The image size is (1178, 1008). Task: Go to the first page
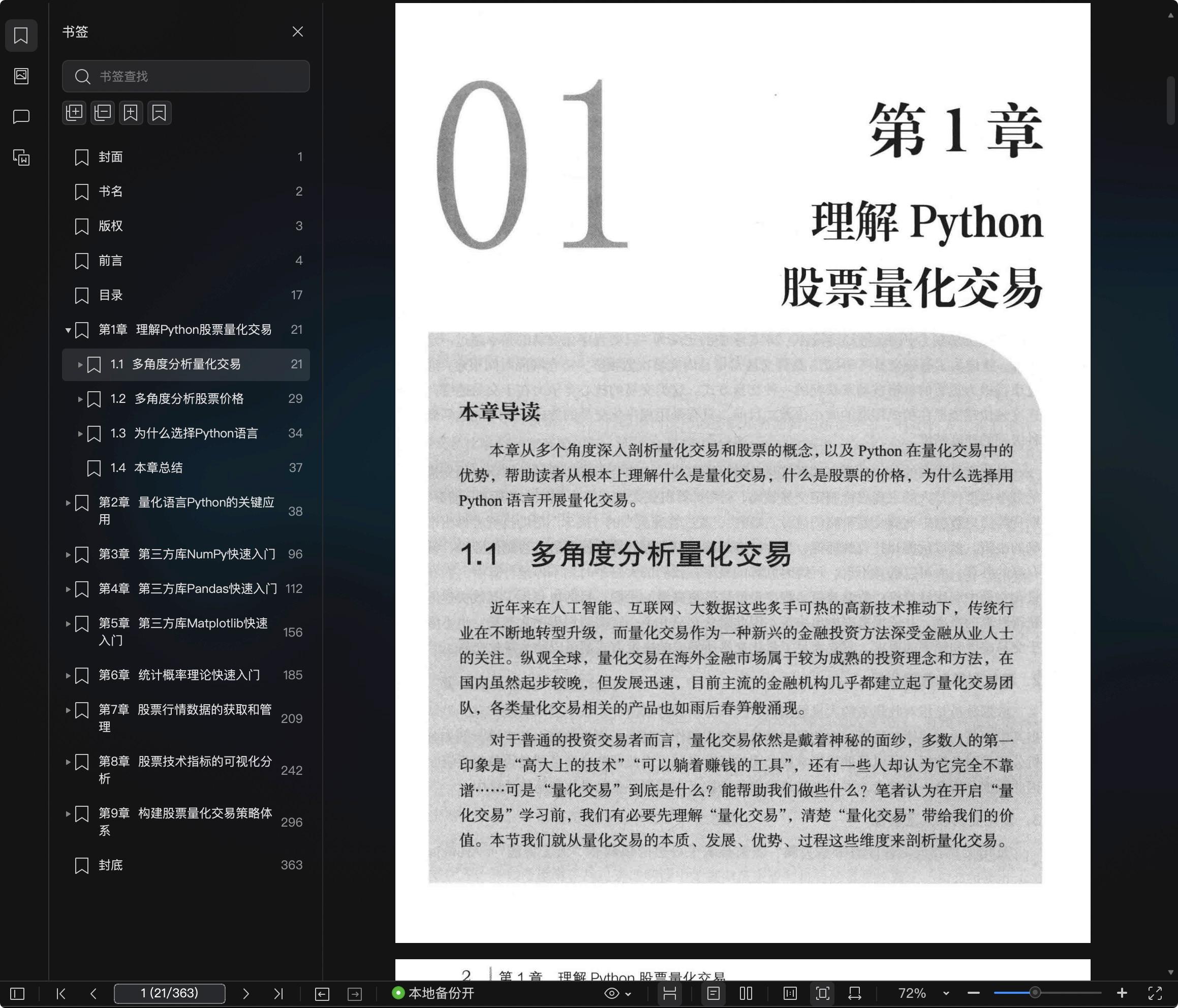(x=61, y=993)
